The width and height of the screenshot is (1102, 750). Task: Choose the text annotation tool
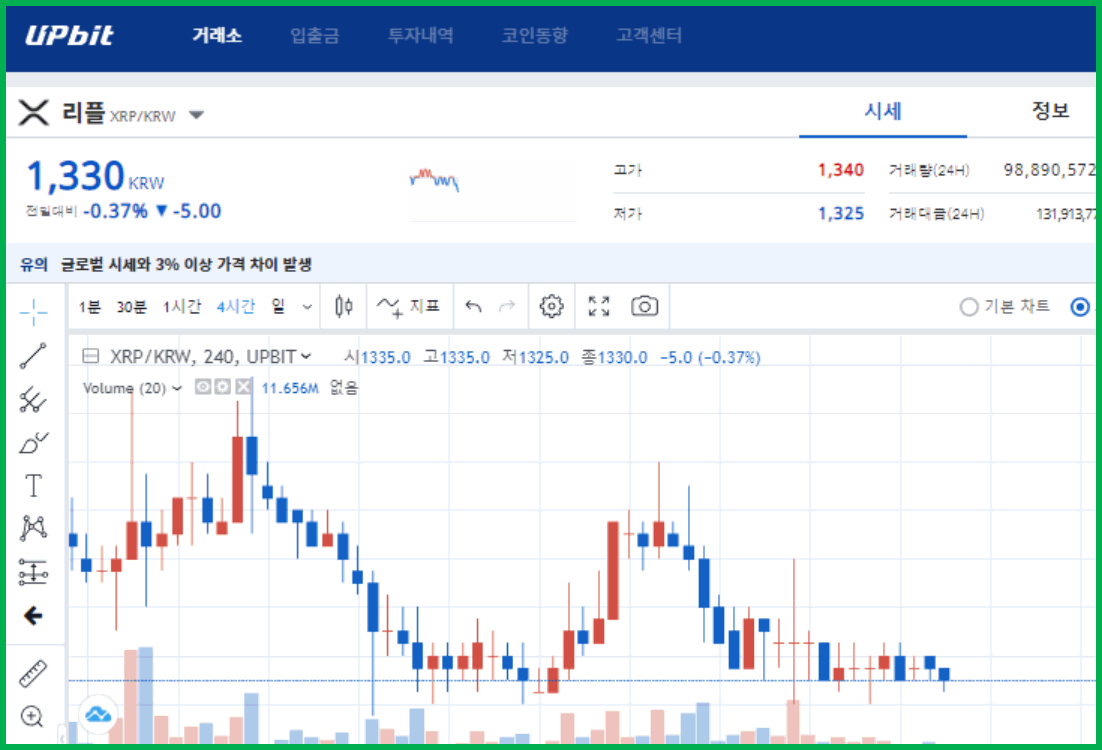pos(33,487)
